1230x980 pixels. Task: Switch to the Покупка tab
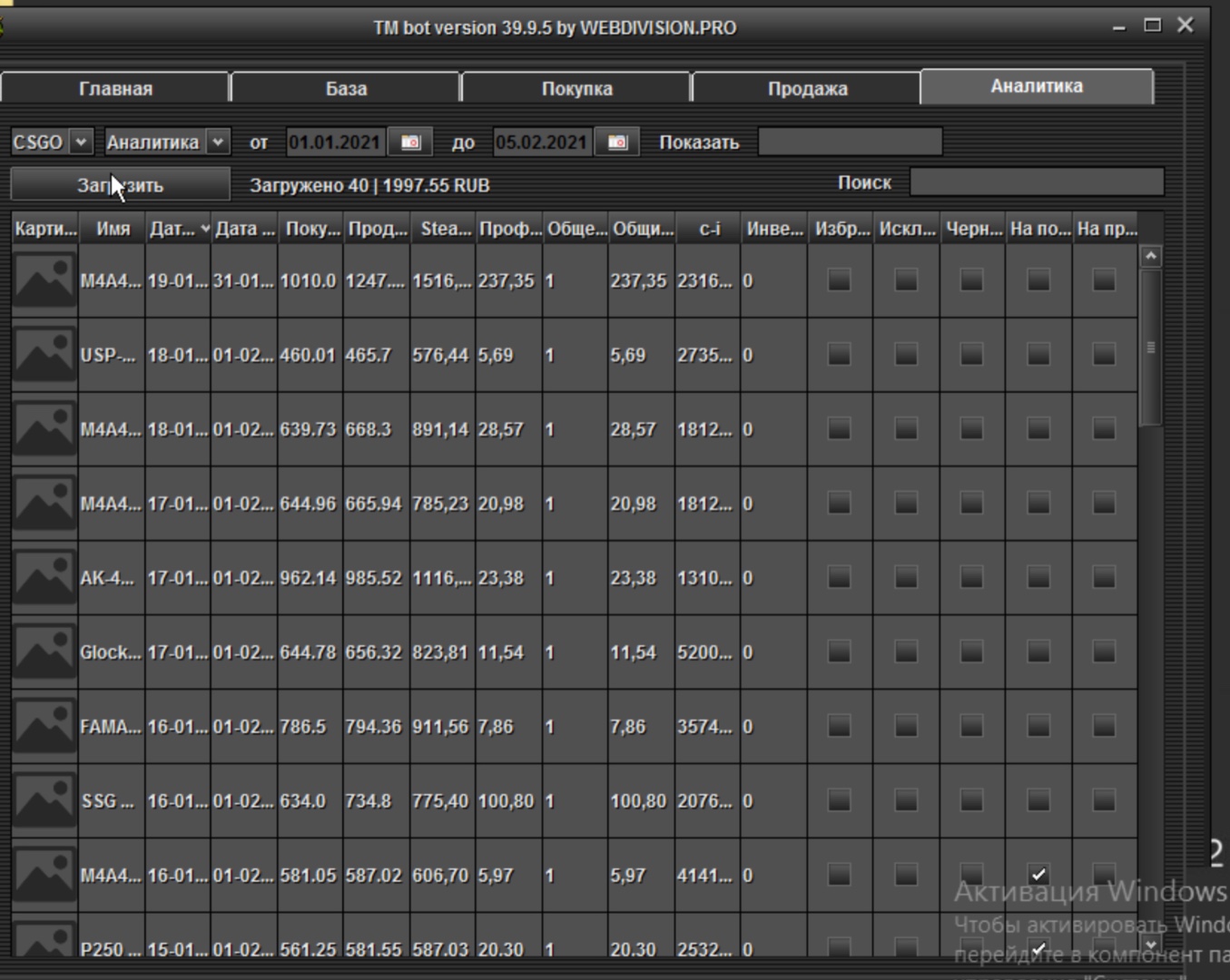click(576, 89)
